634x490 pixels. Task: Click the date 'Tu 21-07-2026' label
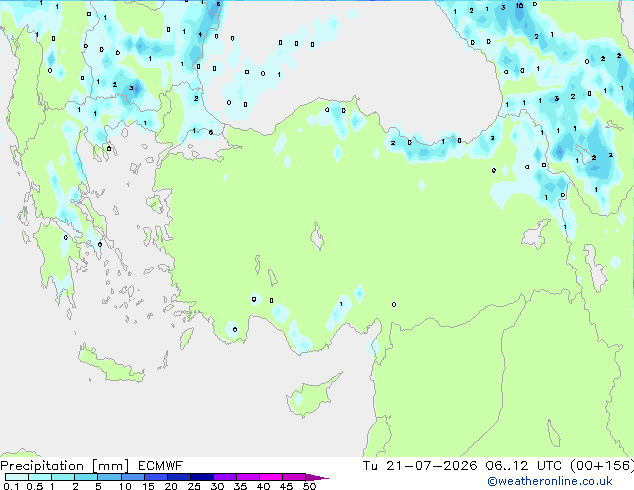(420, 466)
